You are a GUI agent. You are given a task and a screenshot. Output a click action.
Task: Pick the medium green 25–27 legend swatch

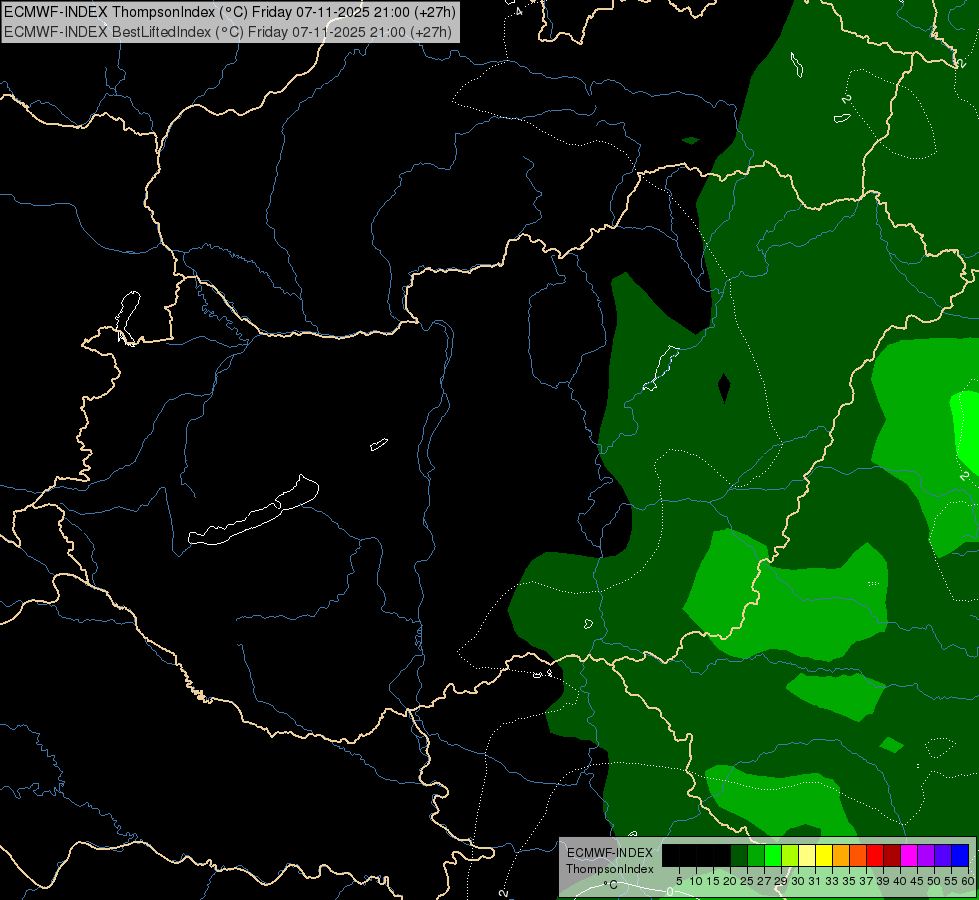[756, 855]
